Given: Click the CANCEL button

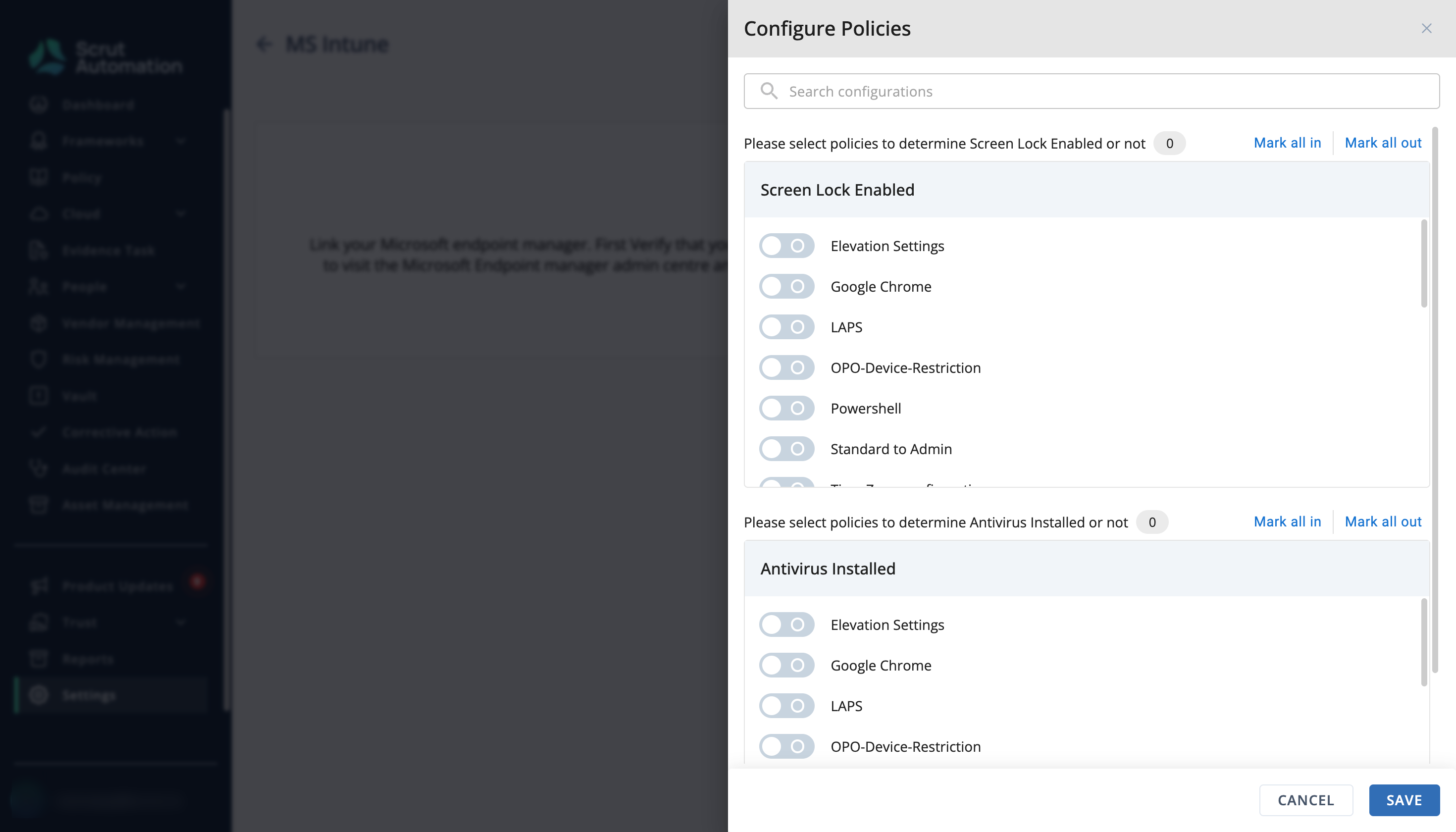Looking at the screenshot, I should click(1306, 800).
